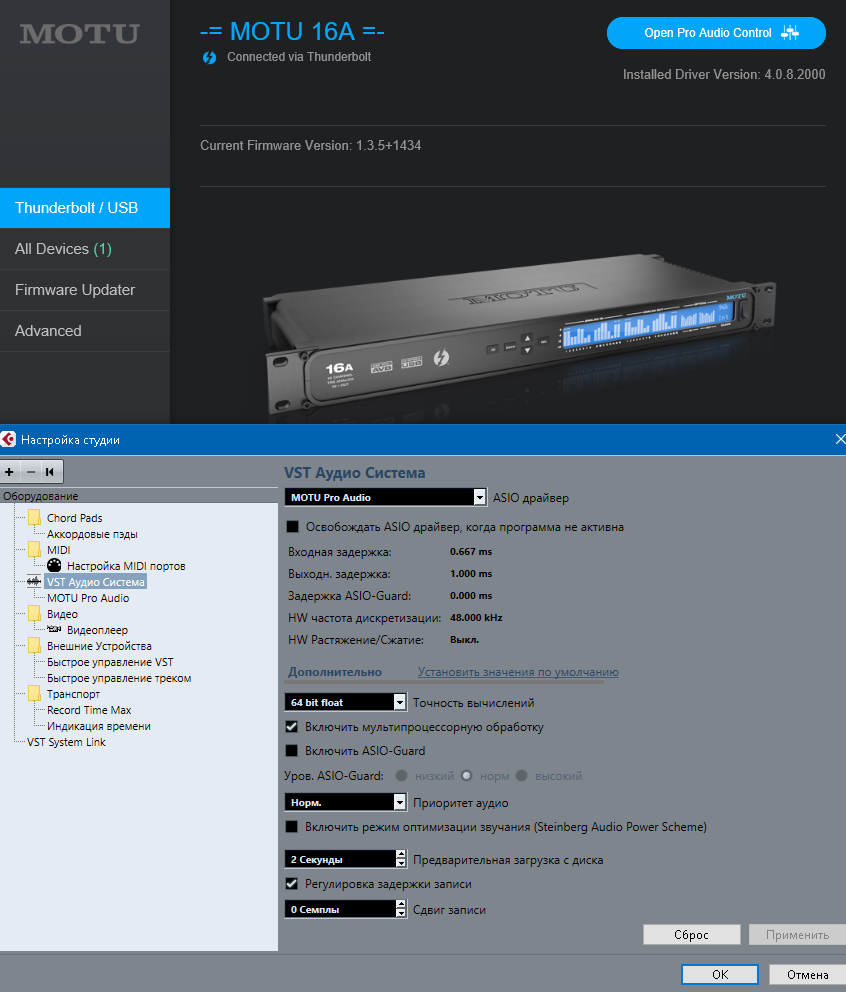Click the mixer icon in Open Pro Audio Control
The width and height of the screenshot is (846, 992).
[790, 33]
